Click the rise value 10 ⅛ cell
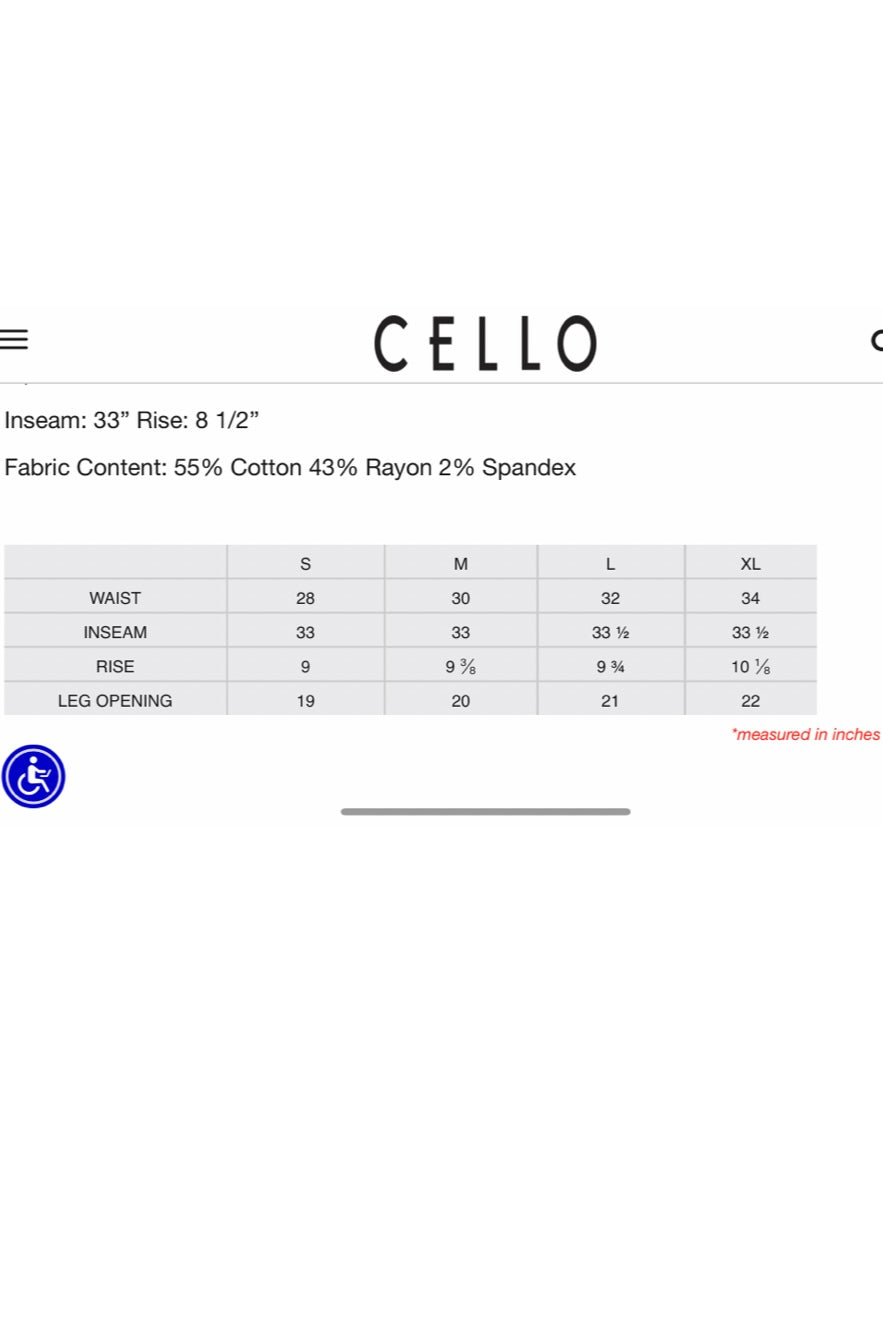The width and height of the screenshot is (883, 1324). (x=750, y=667)
